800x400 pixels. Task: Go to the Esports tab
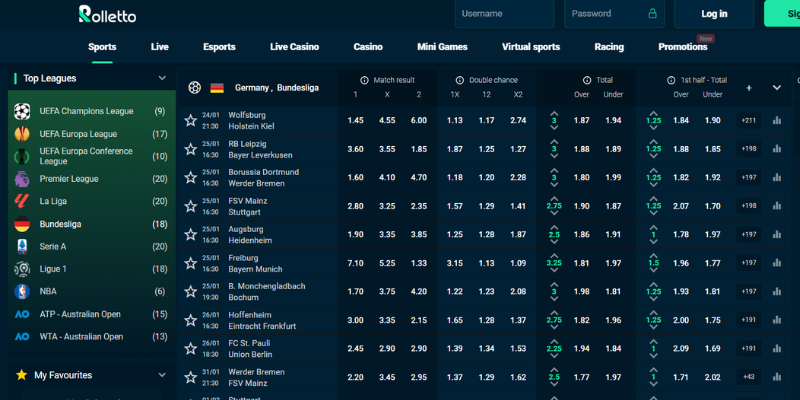coord(219,47)
